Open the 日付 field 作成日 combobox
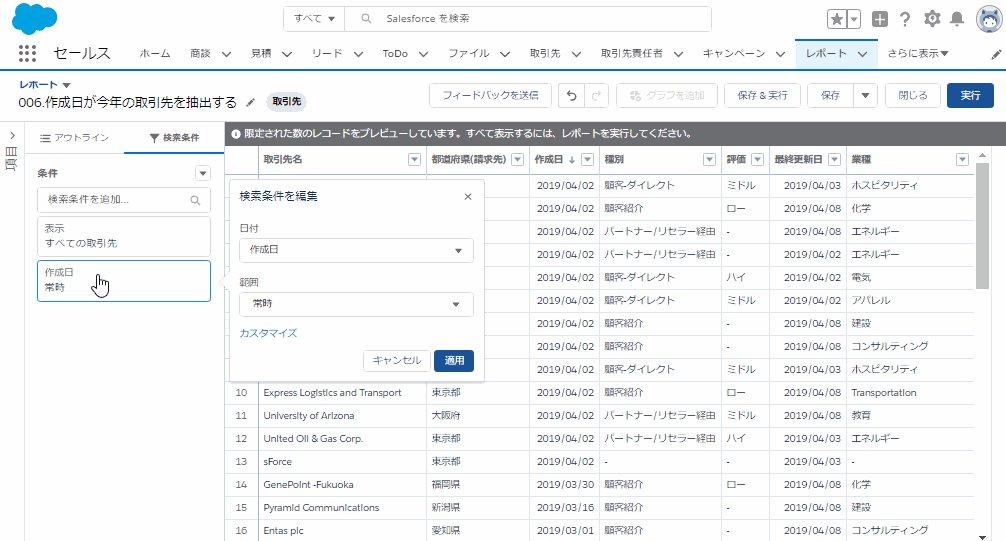Image resolution: width=1006 pixels, height=541 pixels. coord(356,250)
